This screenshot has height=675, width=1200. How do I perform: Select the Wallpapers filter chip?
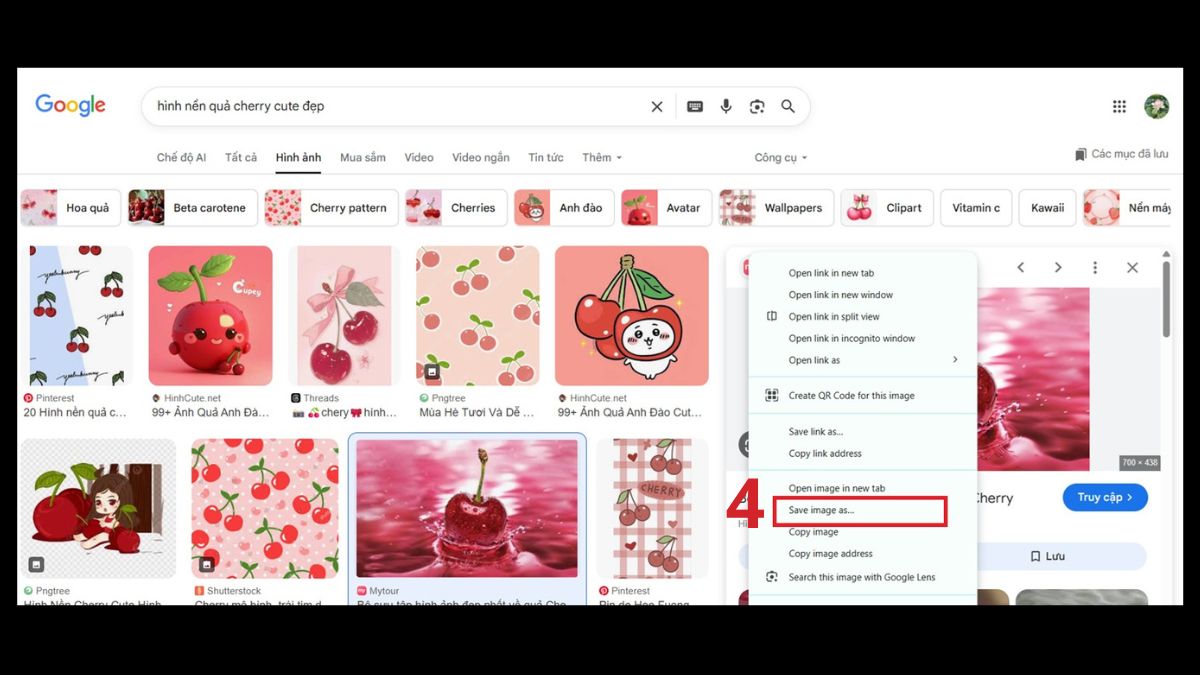coord(776,208)
